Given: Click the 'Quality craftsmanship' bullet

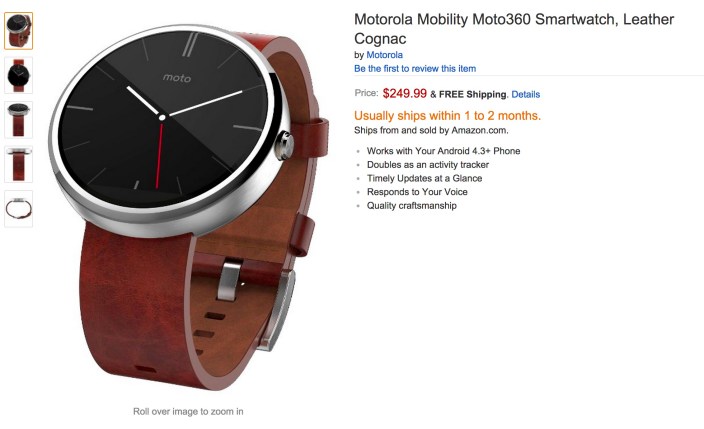Looking at the screenshot, I should (412, 206).
